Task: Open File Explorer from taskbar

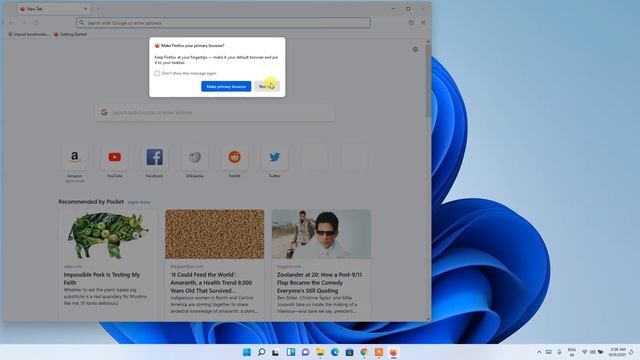Action: [x=320, y=352]
